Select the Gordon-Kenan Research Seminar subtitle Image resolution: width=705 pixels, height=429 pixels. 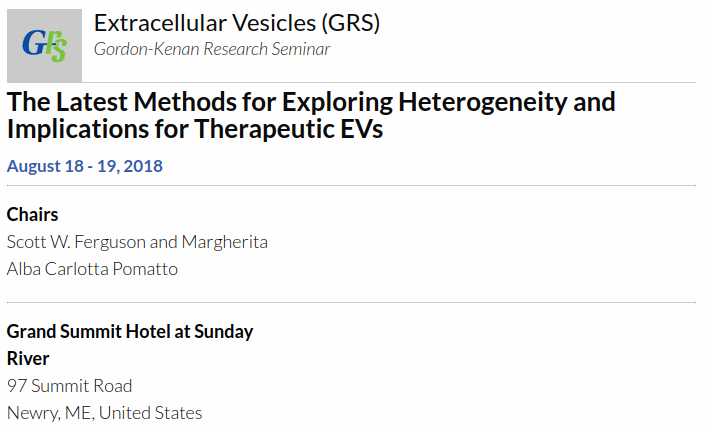pyautogui.click(x=212, y=49)
